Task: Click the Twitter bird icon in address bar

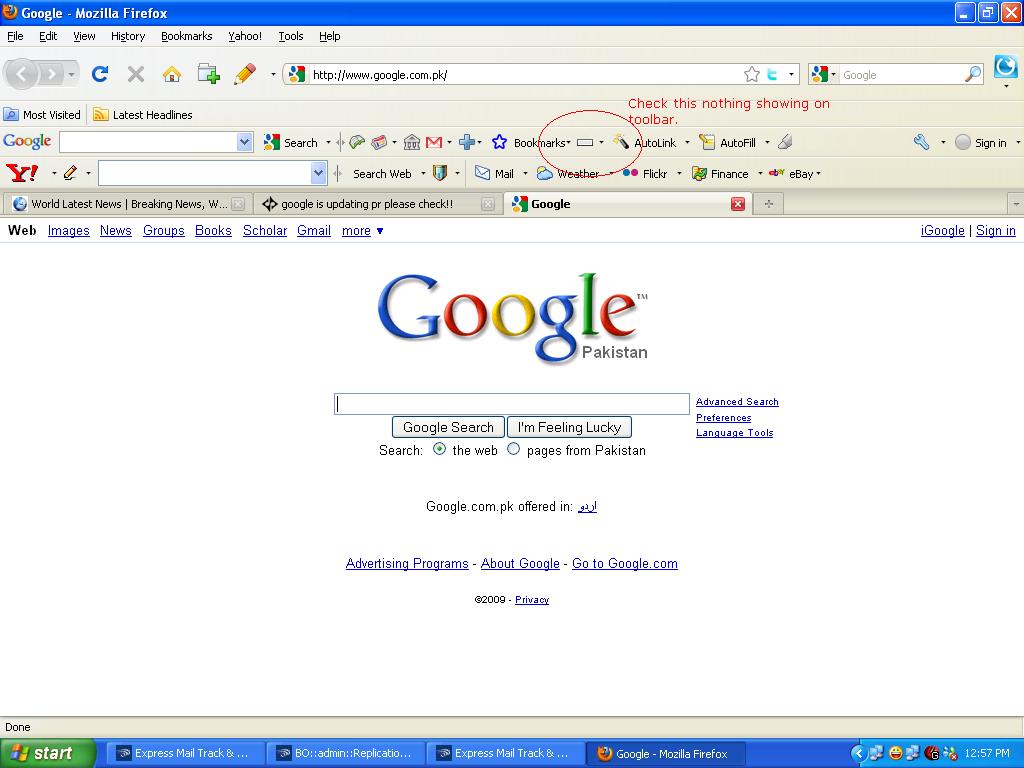Action: pyautogui.click(x=773, y=74)
